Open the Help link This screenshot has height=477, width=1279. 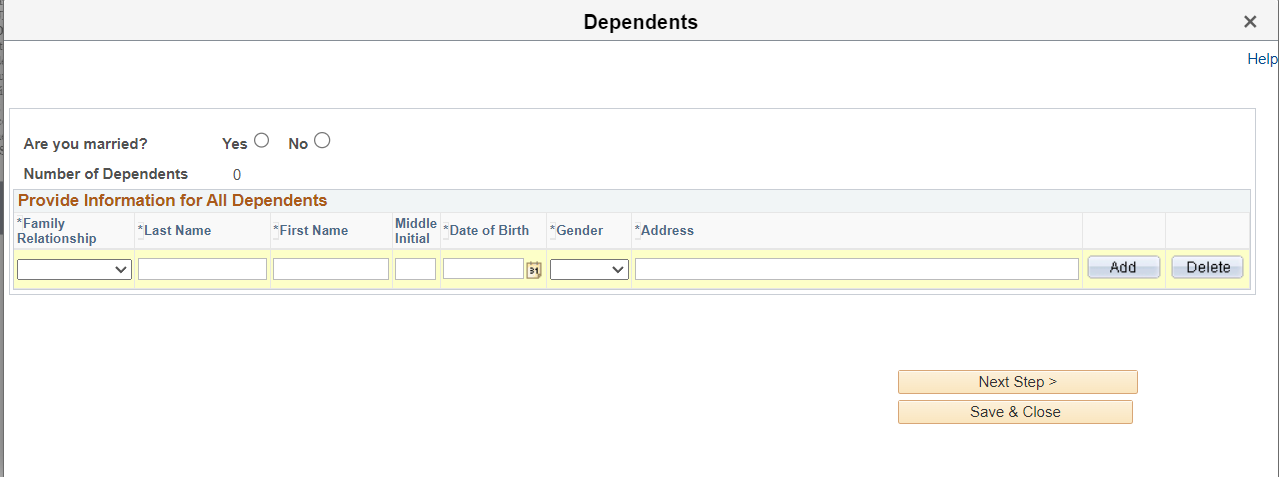1262,59
